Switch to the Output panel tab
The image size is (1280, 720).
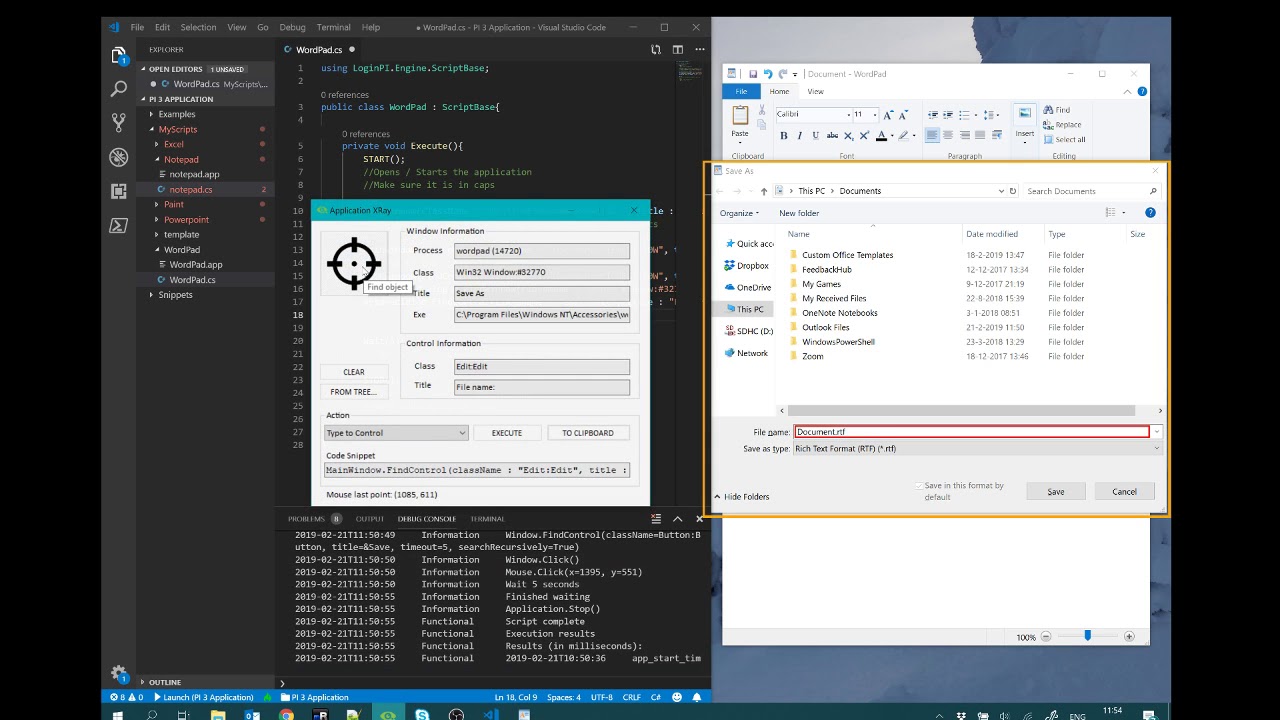point(369,519)
